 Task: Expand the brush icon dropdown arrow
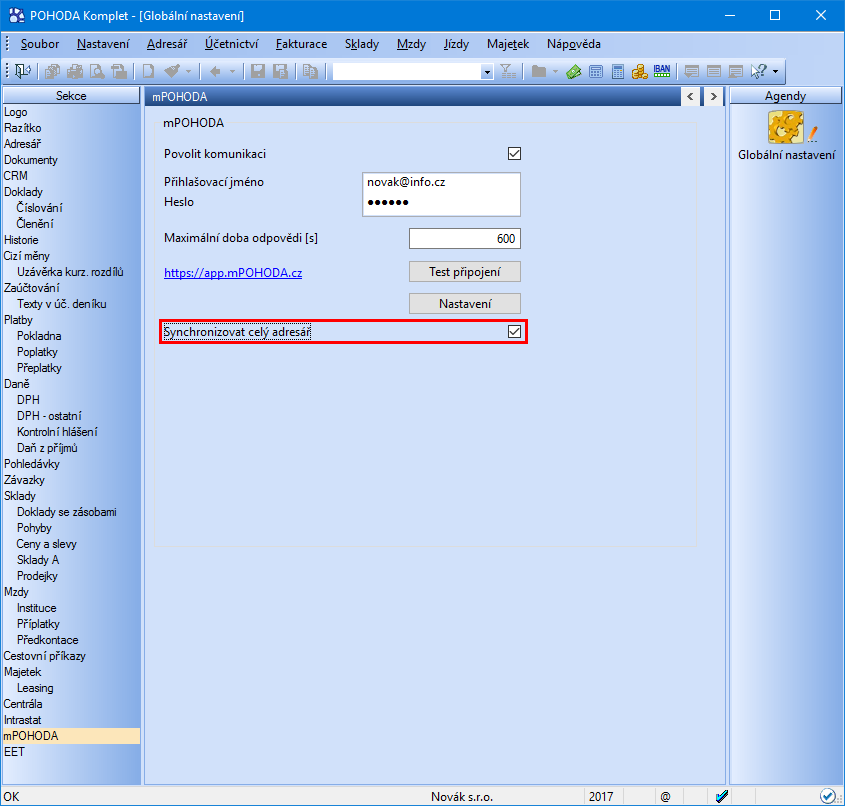188,71
